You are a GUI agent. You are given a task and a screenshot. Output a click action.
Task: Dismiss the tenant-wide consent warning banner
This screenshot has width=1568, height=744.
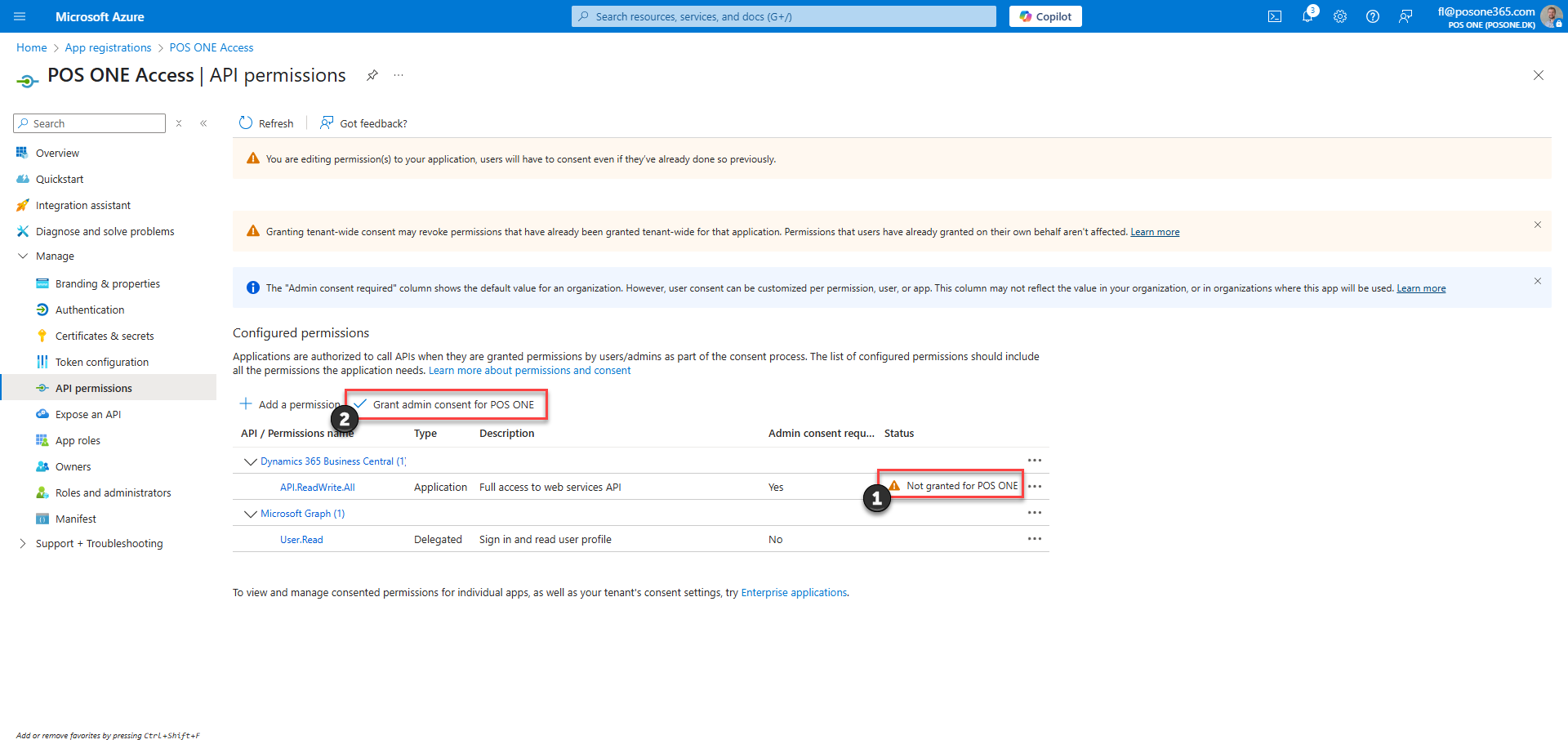1538,225
